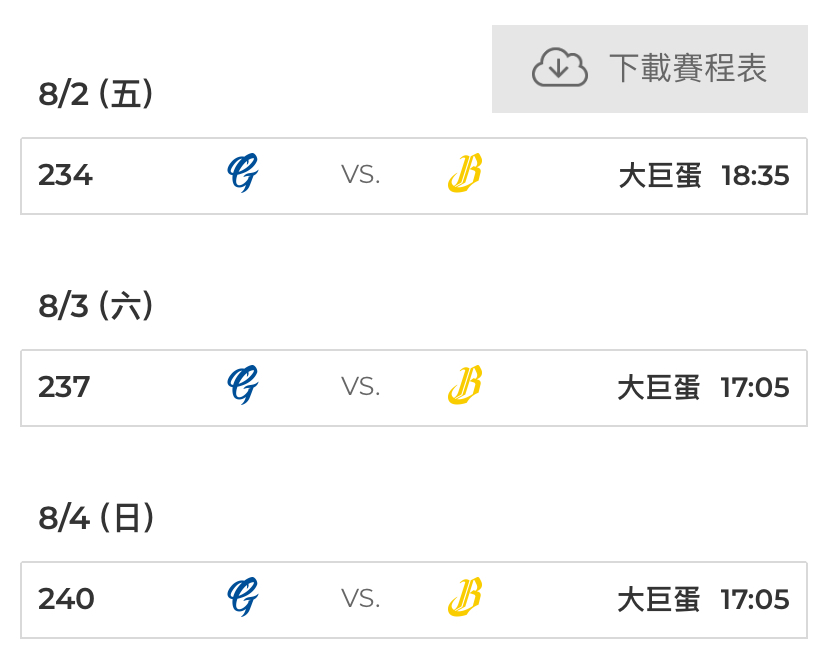Click 大巨蛋 17:05 in game 240 row
Viewport: 828px width, 668px height.
tap(703, 599)
